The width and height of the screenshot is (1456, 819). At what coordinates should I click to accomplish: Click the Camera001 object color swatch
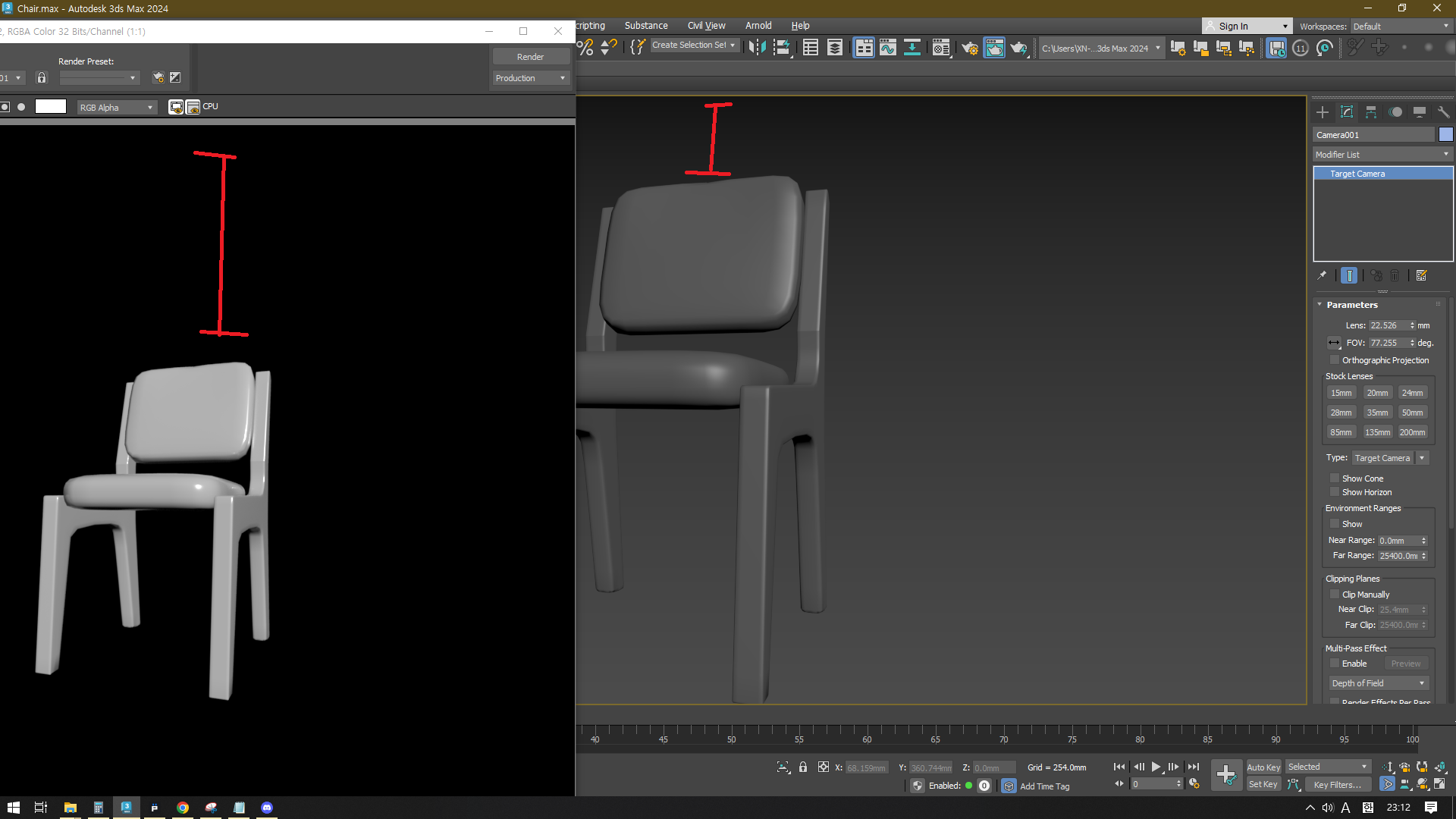pos(1445,134)
